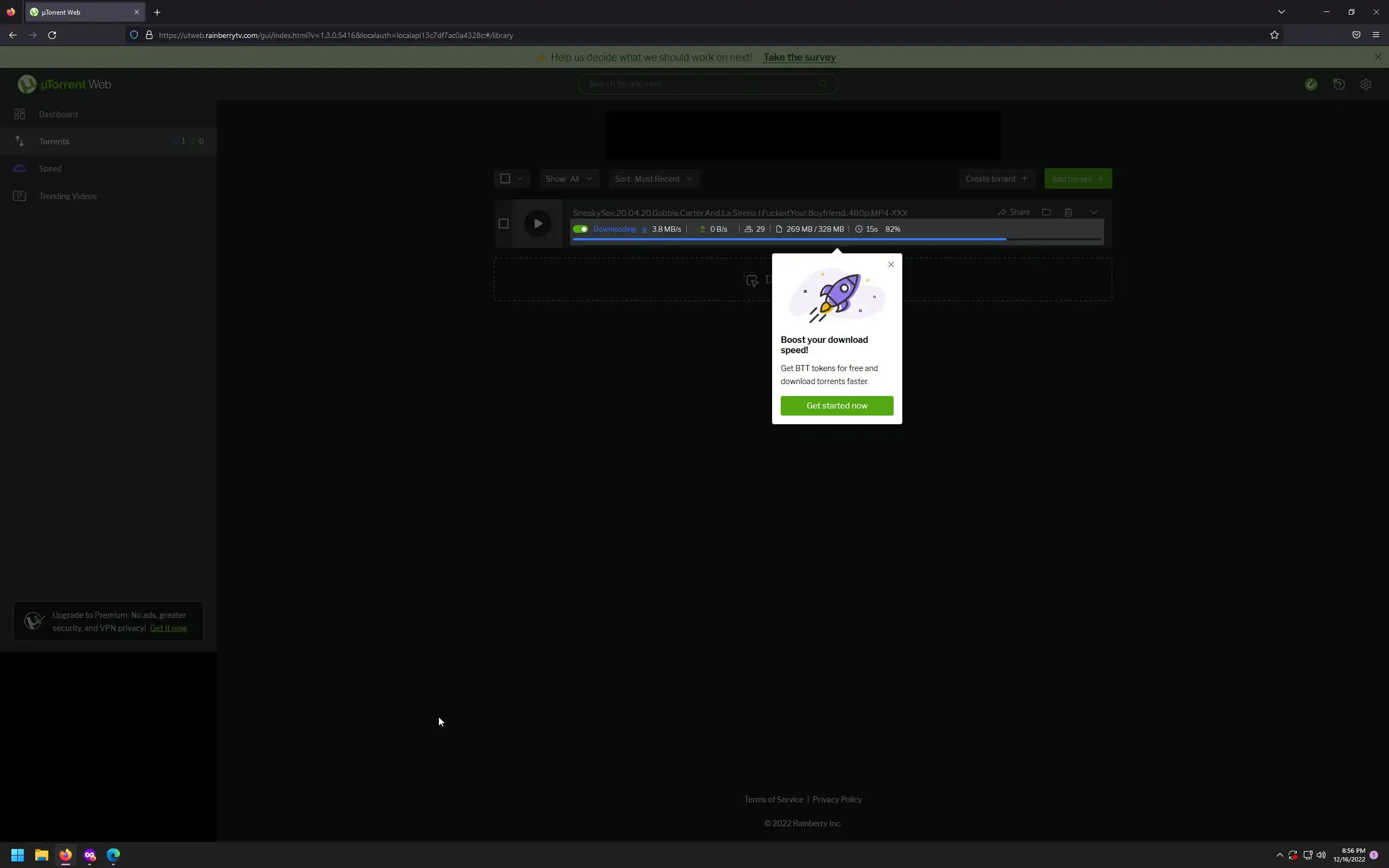Click the green speed status icon in header
The height and width of the screenshot is (868, 1389).
[x=1311, y=85]
